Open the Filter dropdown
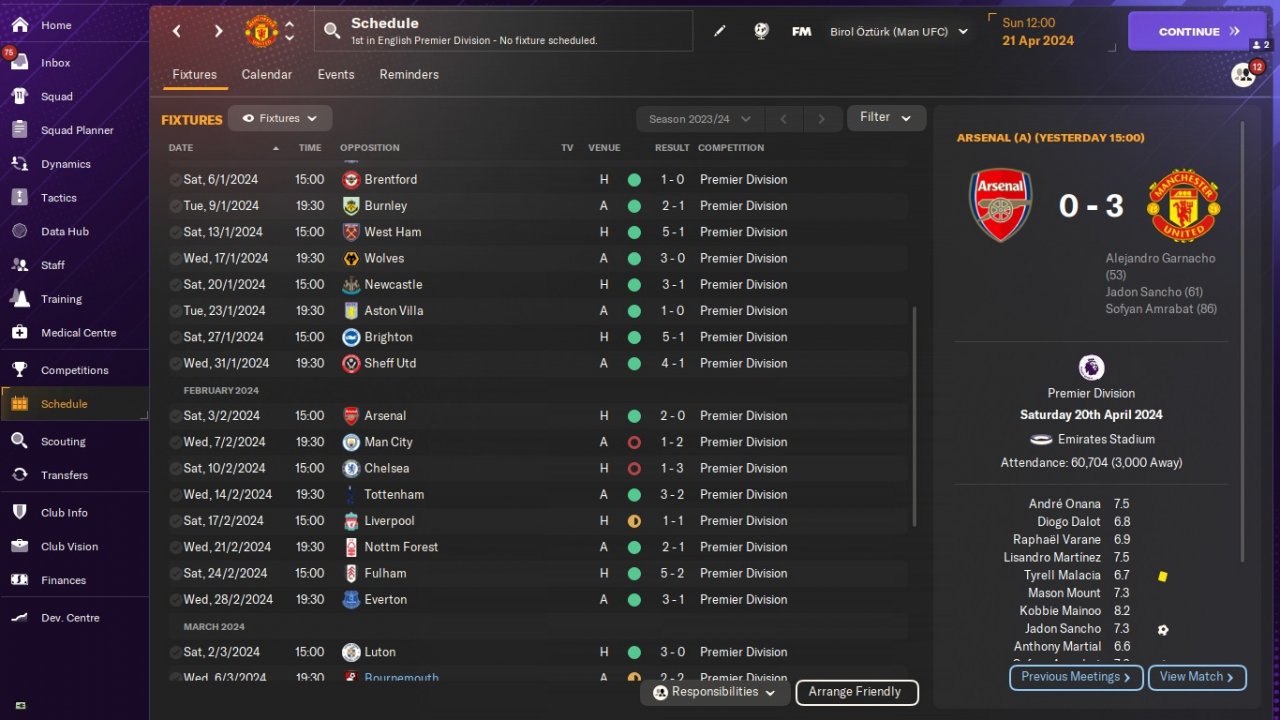Screen dimensions: 1280x720 pos(886,118)
